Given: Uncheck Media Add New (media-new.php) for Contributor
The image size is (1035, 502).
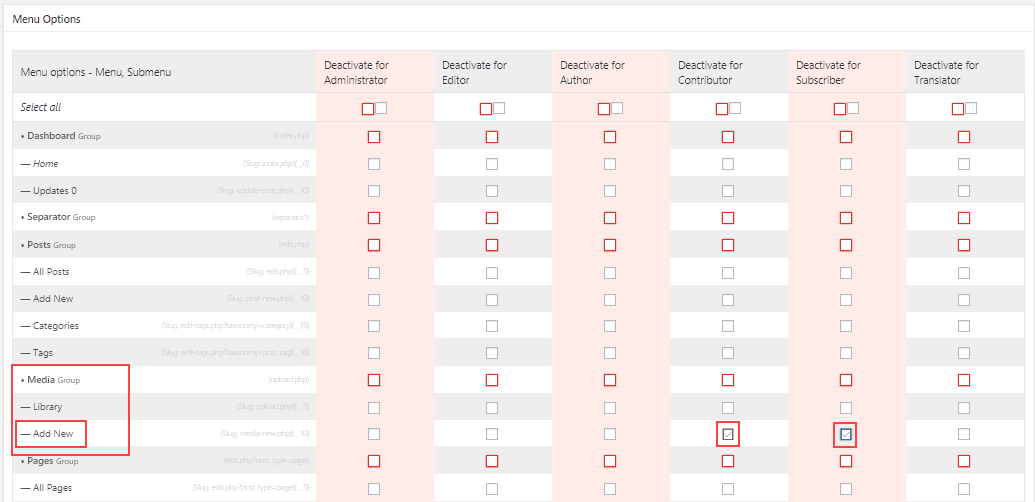Looking at the screenshot, I should tap(727, 435).
